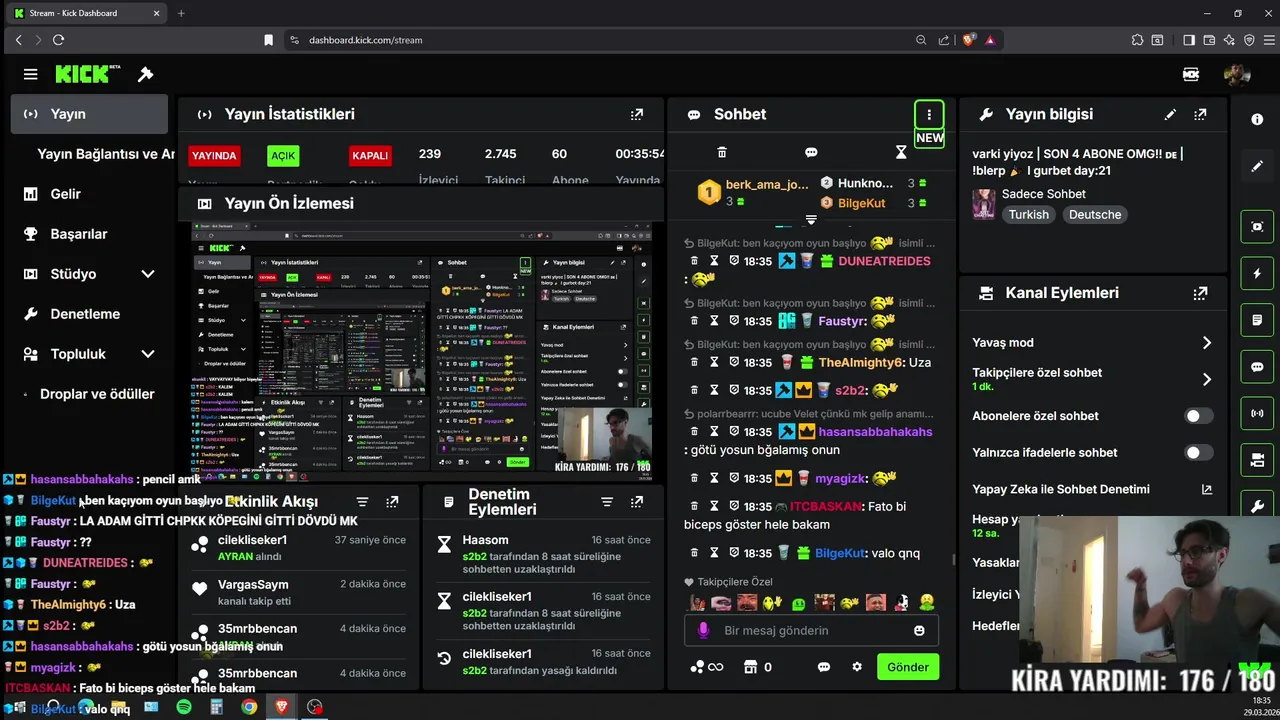Click the Kick logo
The width and height of the screenshot is (1280, 720).
pyautogui.click(x=88, y=74)
